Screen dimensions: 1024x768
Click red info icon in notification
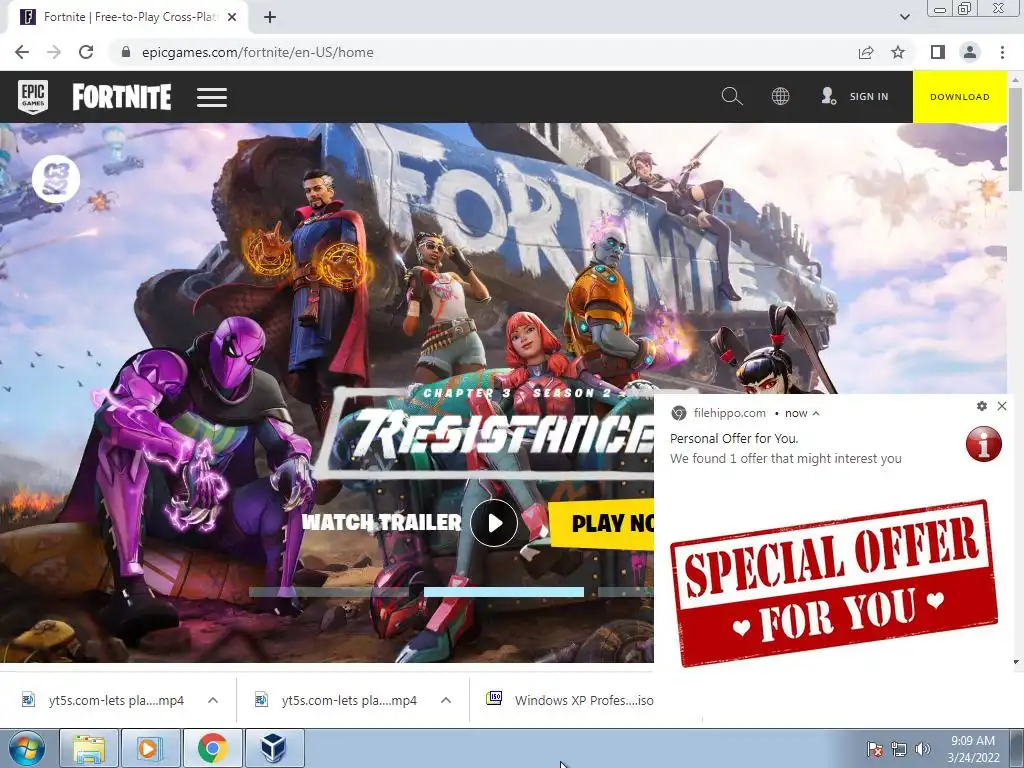click(x=984, y=444)
